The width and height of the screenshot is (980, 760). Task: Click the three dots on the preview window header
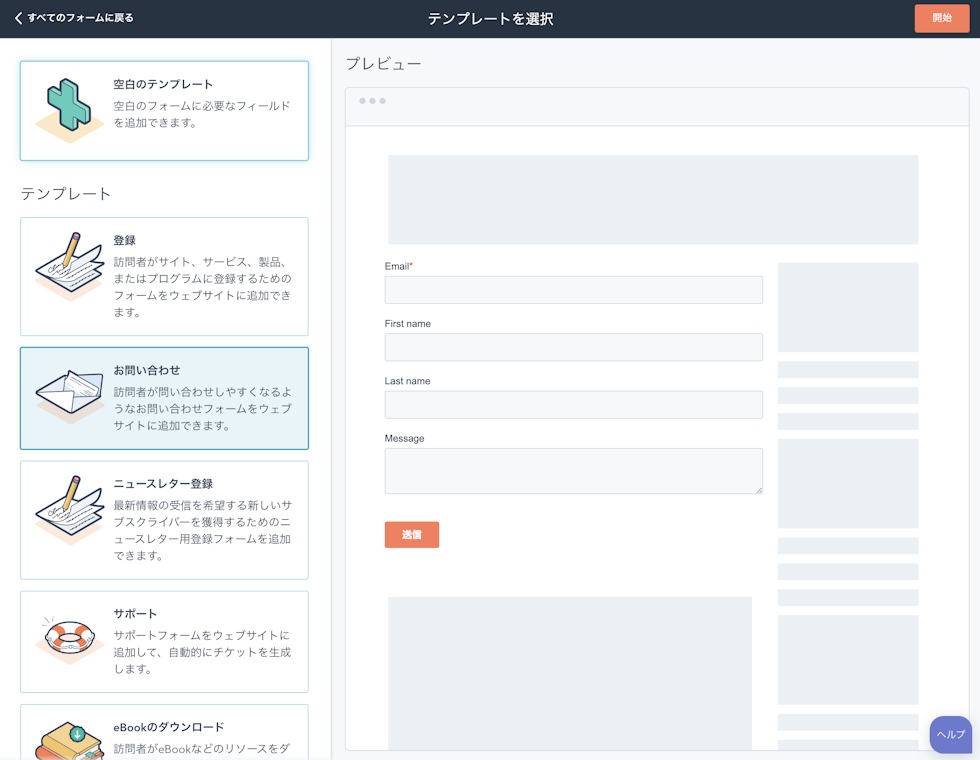(x=371, y=100)
